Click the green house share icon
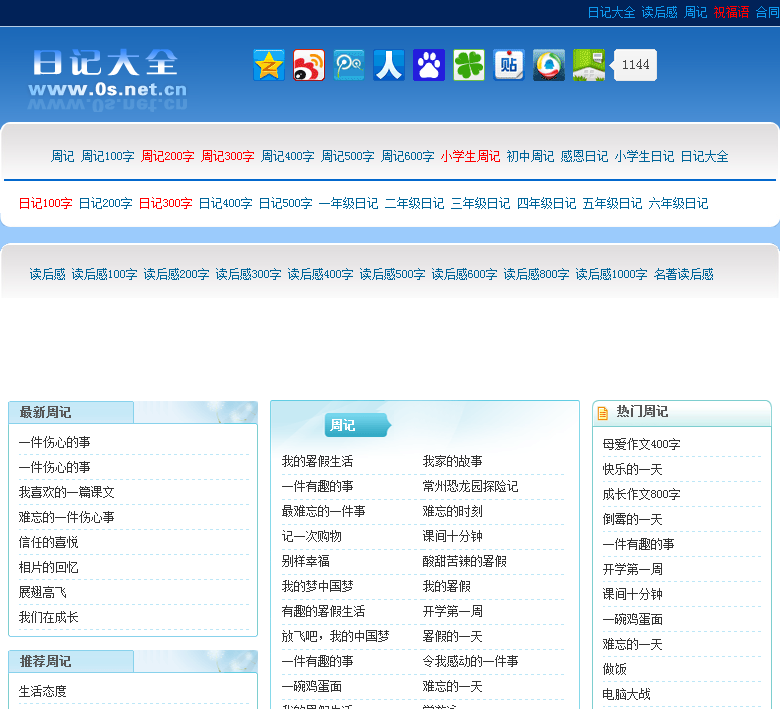The width and height of the screenshot is (780, 709). [589, 65]
